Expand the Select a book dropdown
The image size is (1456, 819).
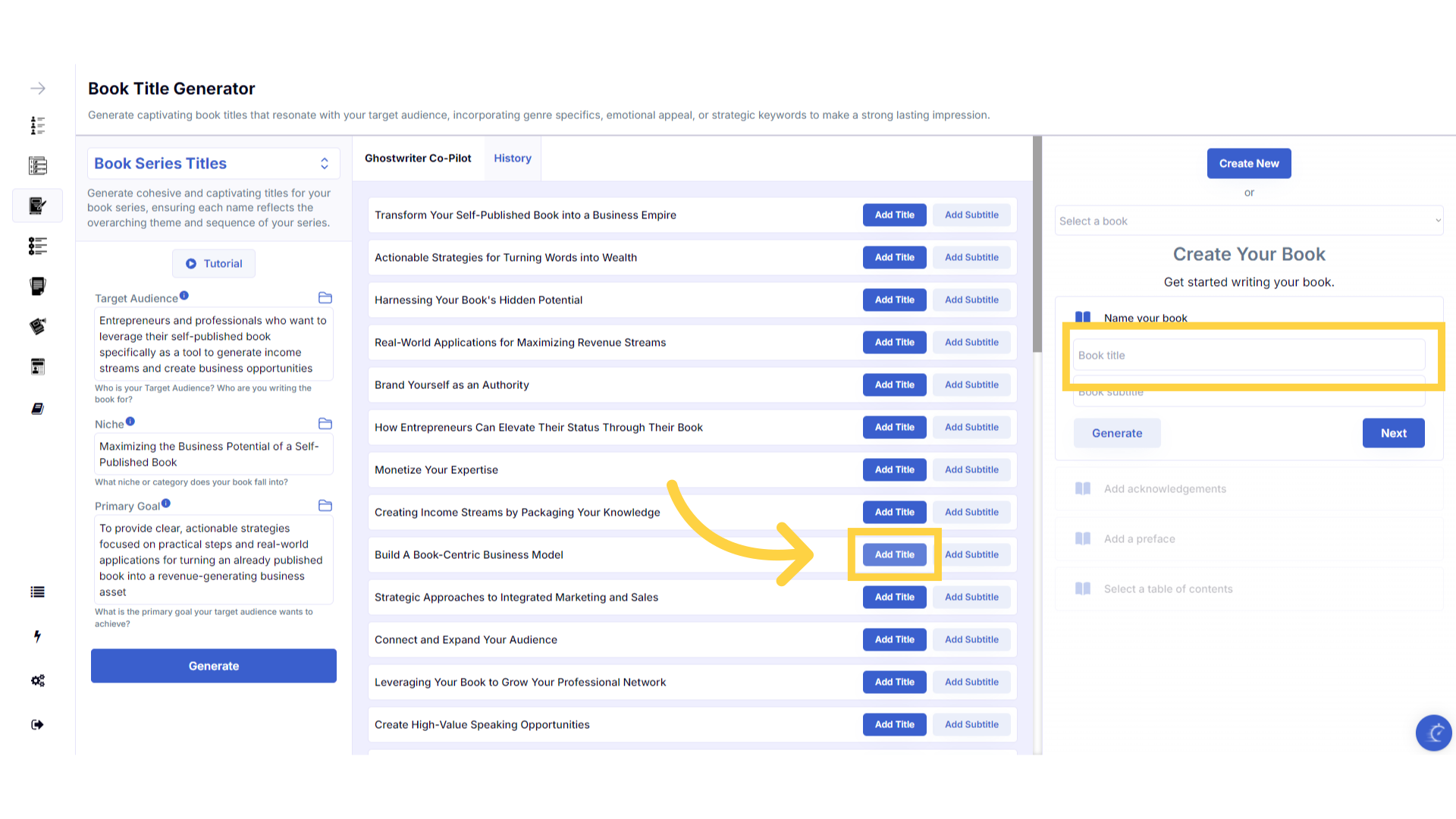coord(1248,221)
